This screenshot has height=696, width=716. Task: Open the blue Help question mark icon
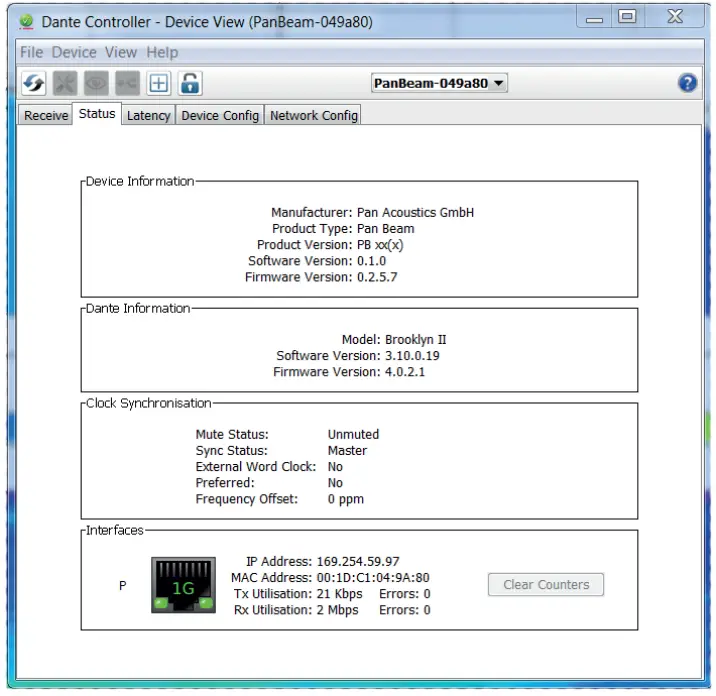point(687,83)
